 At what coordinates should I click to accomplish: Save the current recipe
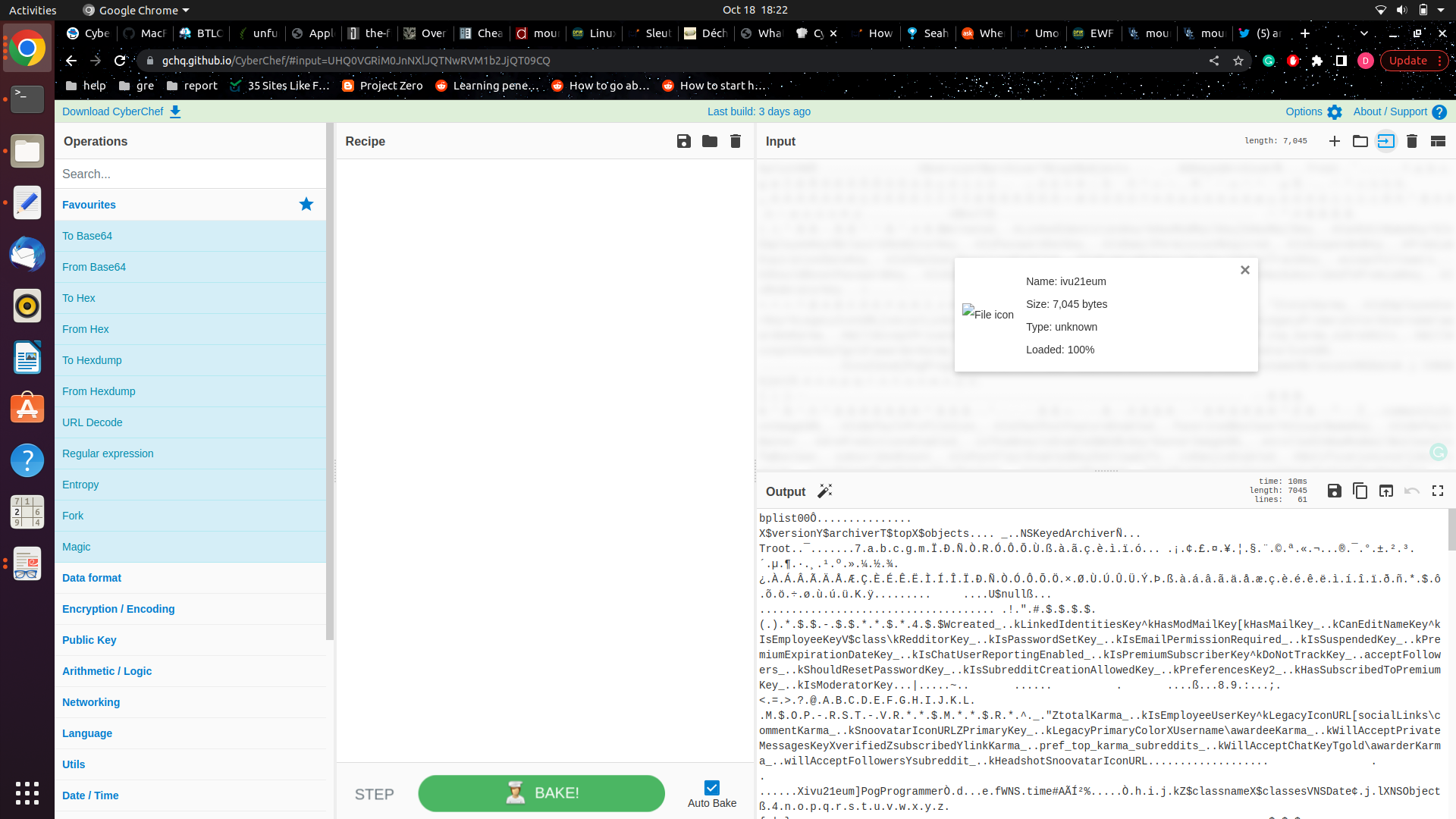pyautogui.click(x=683, y=141)
